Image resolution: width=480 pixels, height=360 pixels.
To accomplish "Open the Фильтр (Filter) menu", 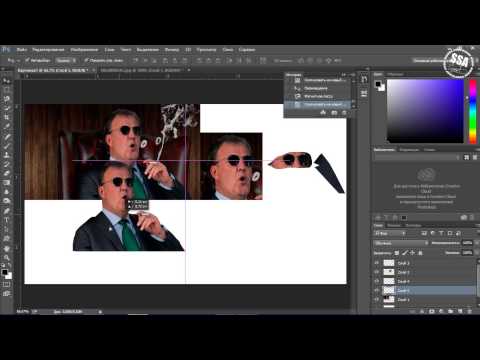I will click(172, 50).
